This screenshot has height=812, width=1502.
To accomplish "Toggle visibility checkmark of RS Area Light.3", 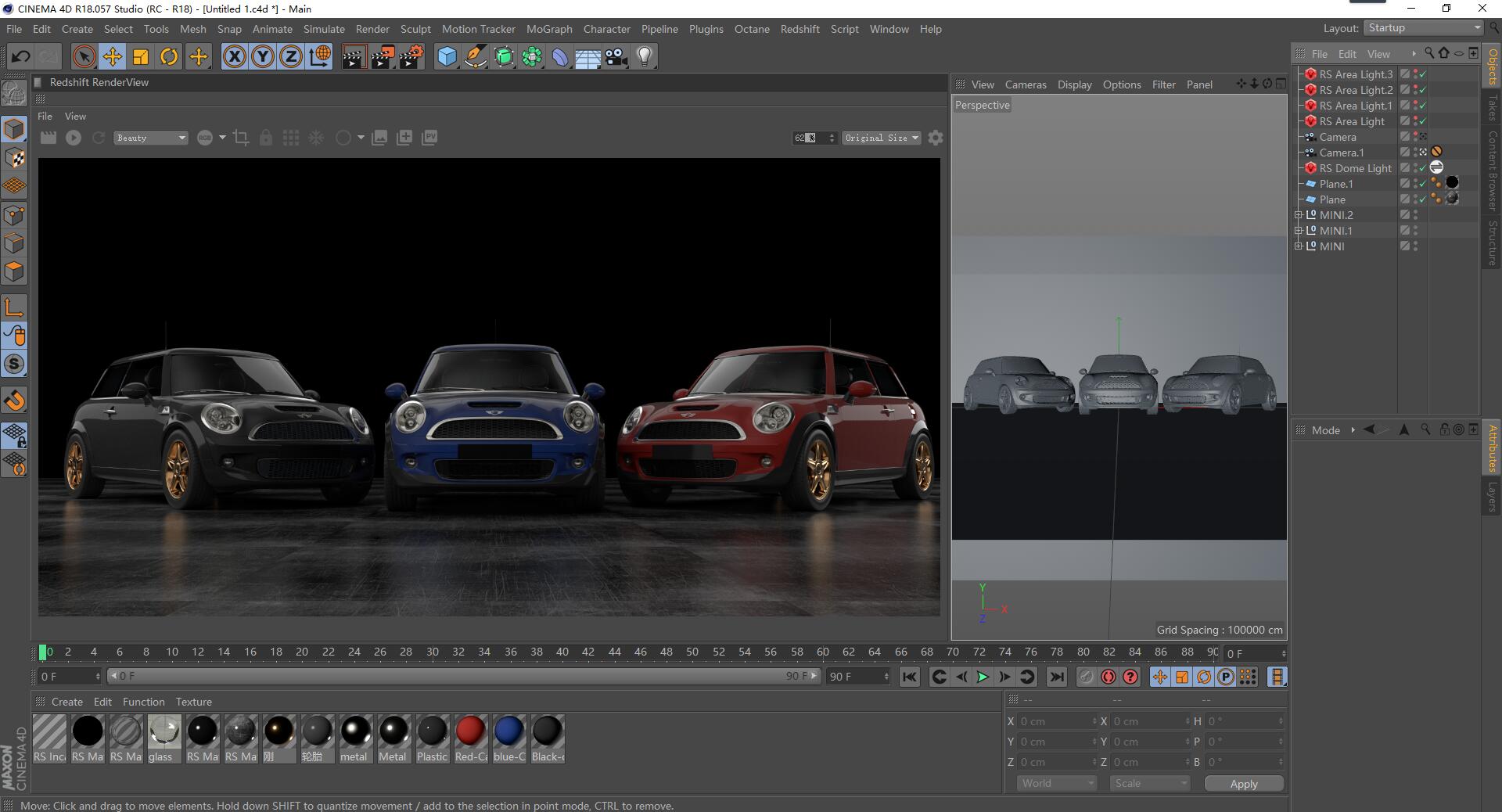I will (1423, 74).
